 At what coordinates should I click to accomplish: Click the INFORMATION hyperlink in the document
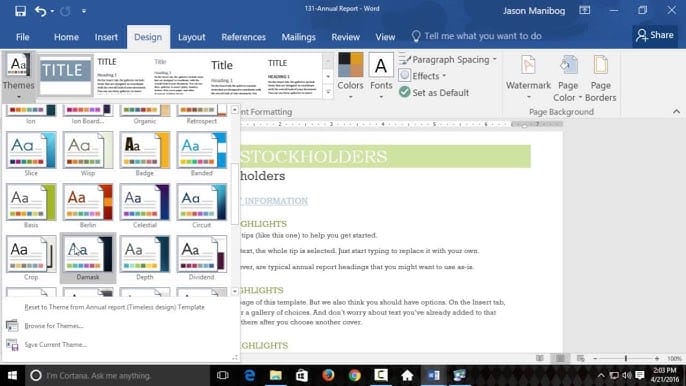pyautogui.click(x=276, y=201)
